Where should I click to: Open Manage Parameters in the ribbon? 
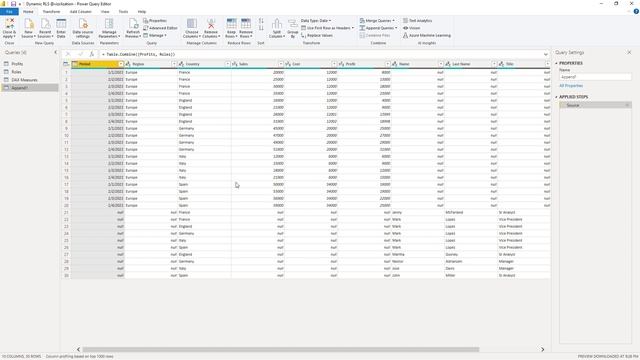pos(109,28)
